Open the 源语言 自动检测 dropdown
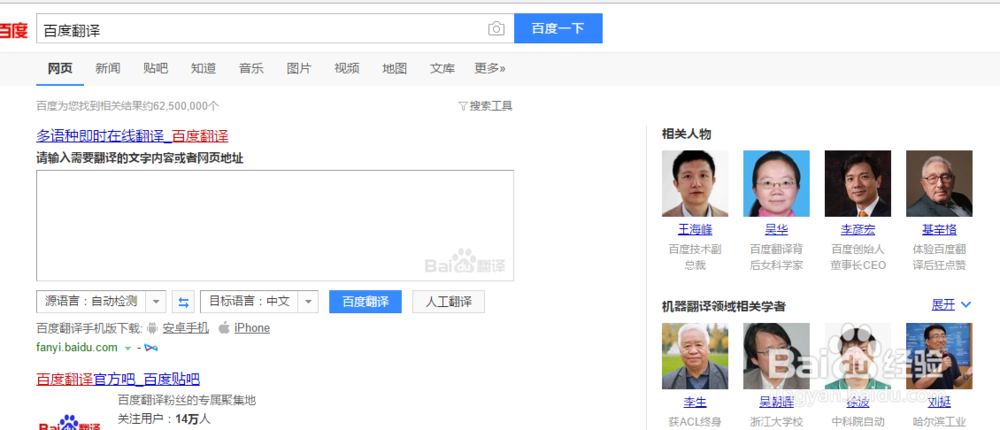The height and width of the screenshot is (430, 1000). [101, 302]
